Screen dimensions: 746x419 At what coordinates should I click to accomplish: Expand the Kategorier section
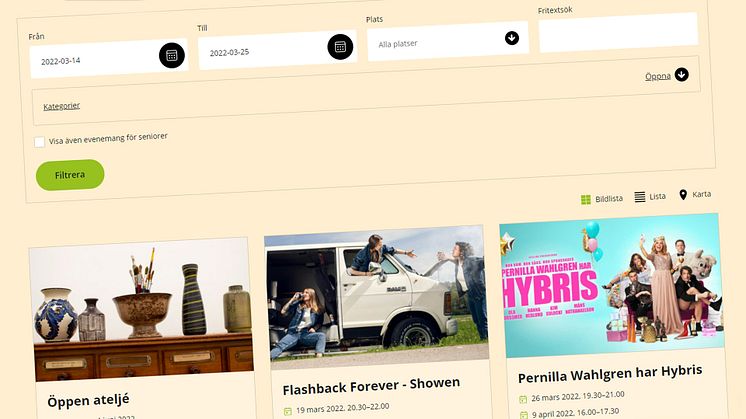(x=61, y=105)
